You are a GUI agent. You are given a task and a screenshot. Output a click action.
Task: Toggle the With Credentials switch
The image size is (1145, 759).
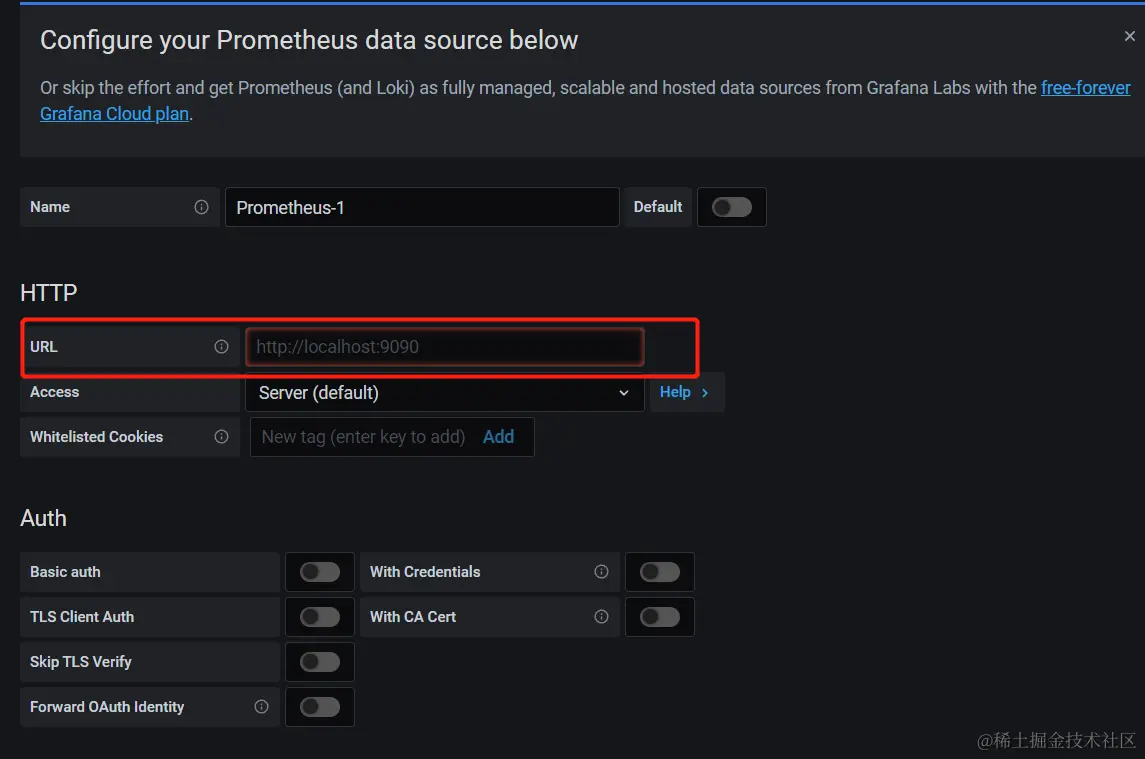click(x=660, y=572)
